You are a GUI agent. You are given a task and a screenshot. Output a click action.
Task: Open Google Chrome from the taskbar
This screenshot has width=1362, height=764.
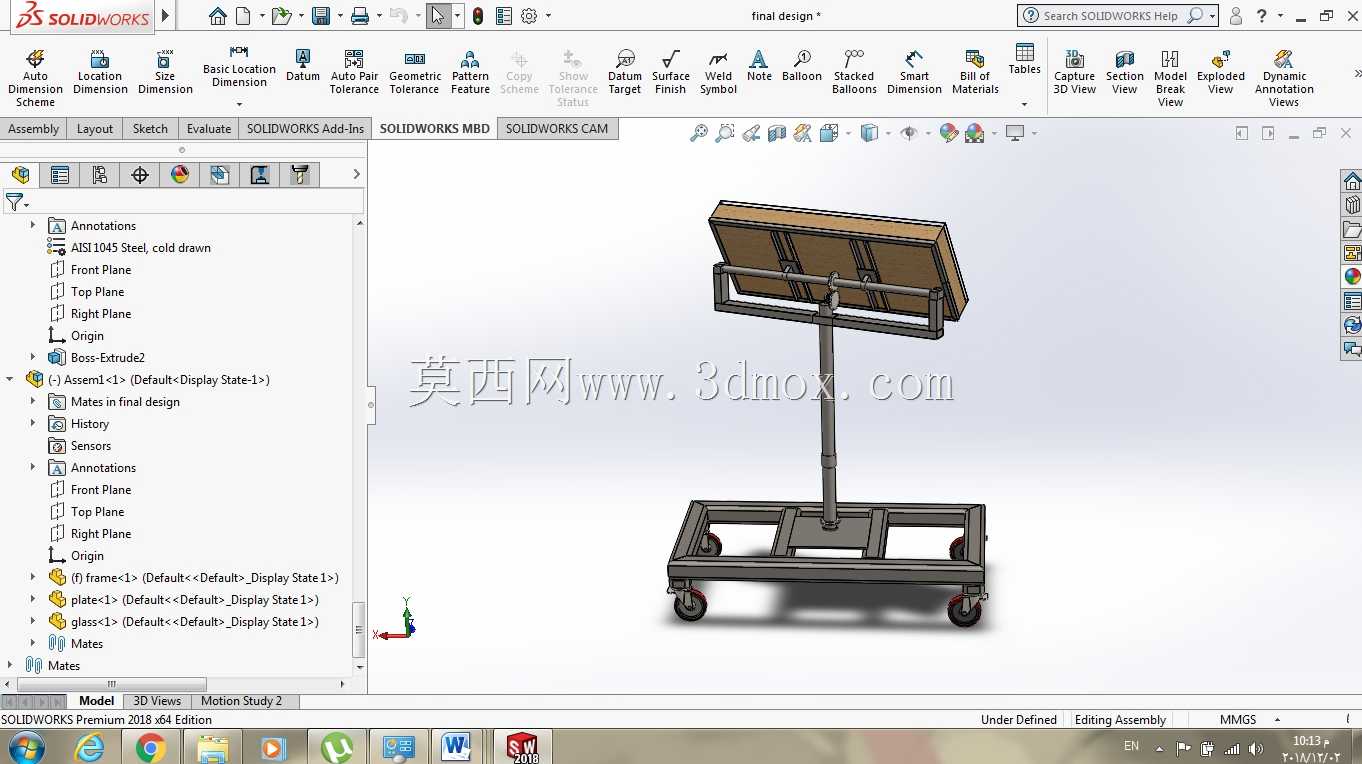(151, 747)
